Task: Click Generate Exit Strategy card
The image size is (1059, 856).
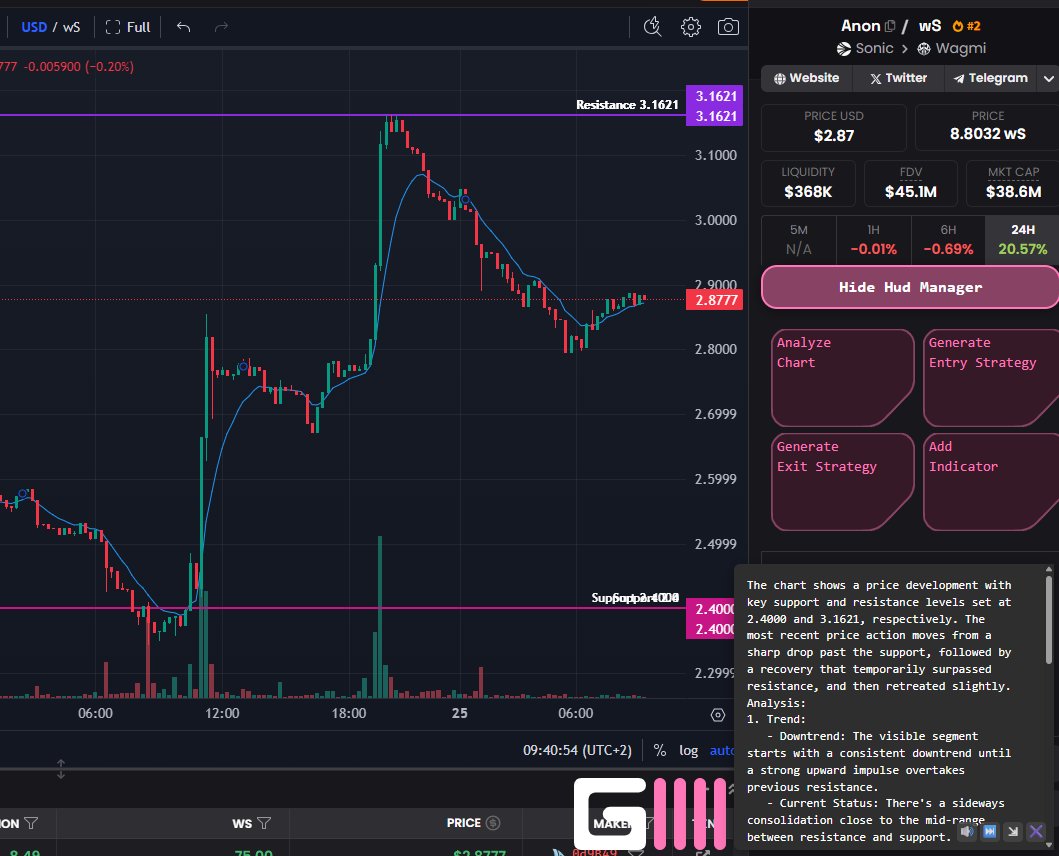Action: pyautogui.click(x=842, y=482)
